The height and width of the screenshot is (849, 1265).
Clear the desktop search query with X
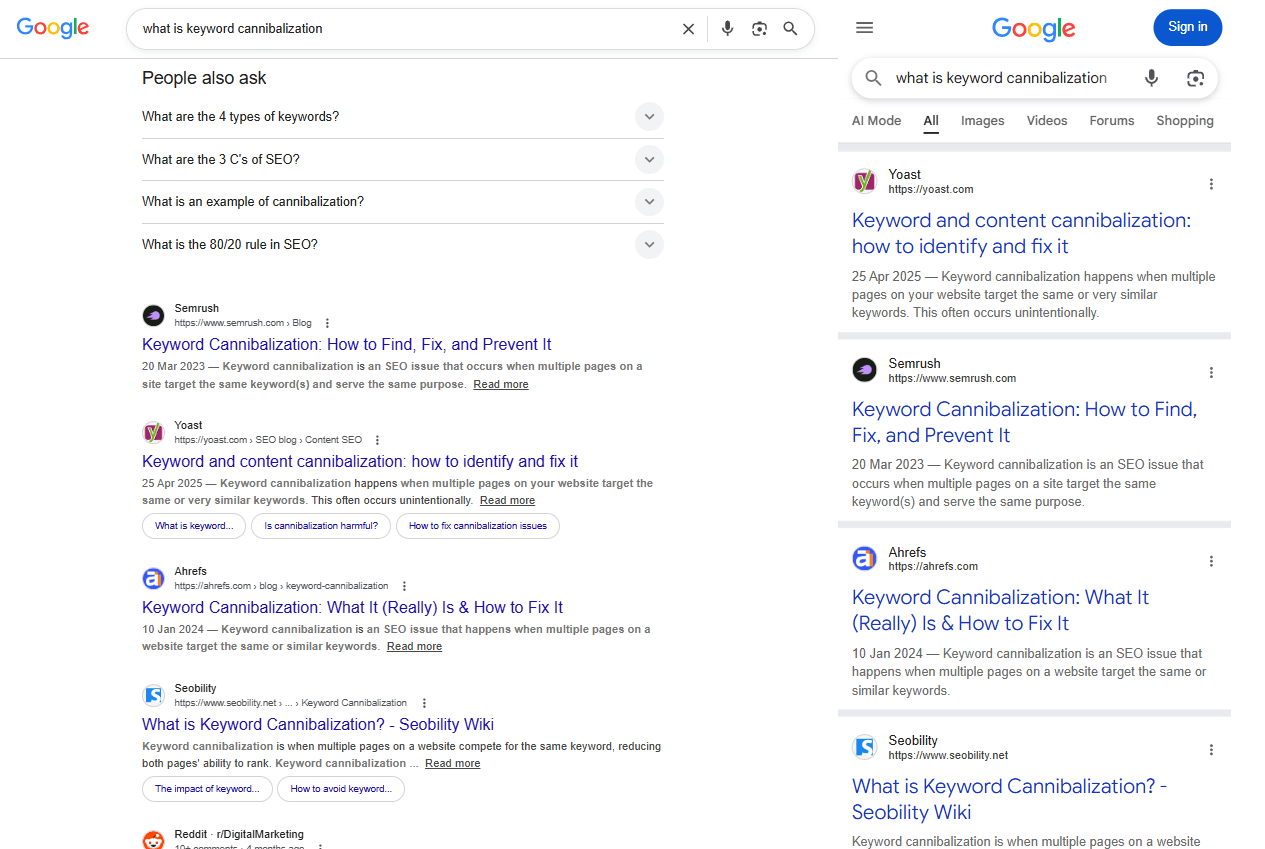click(688, 29)
